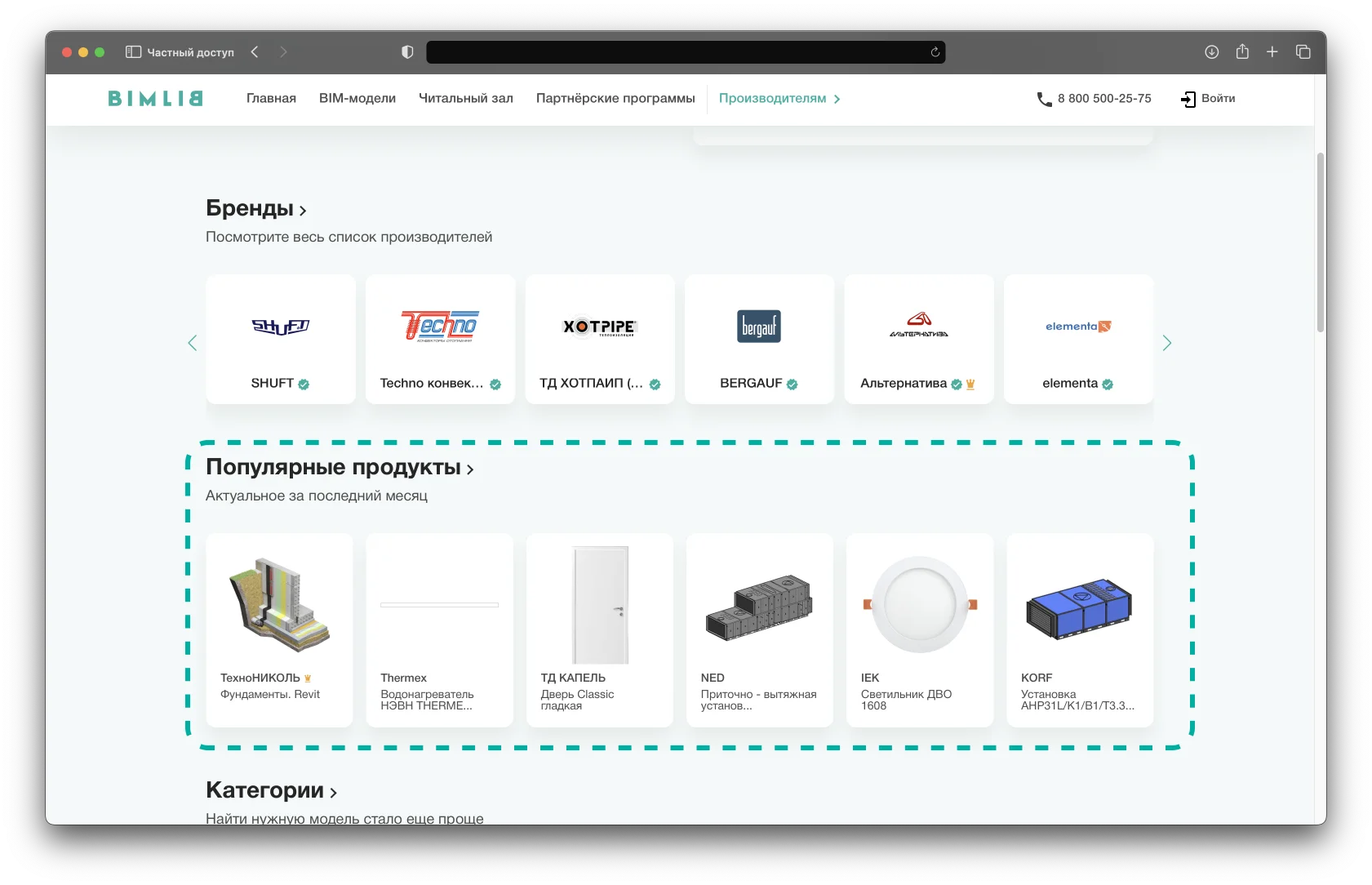This screenshot has height=885, width=1372.
Task: Show next brands with right carousel arrow
Action: coord(1167,343)
